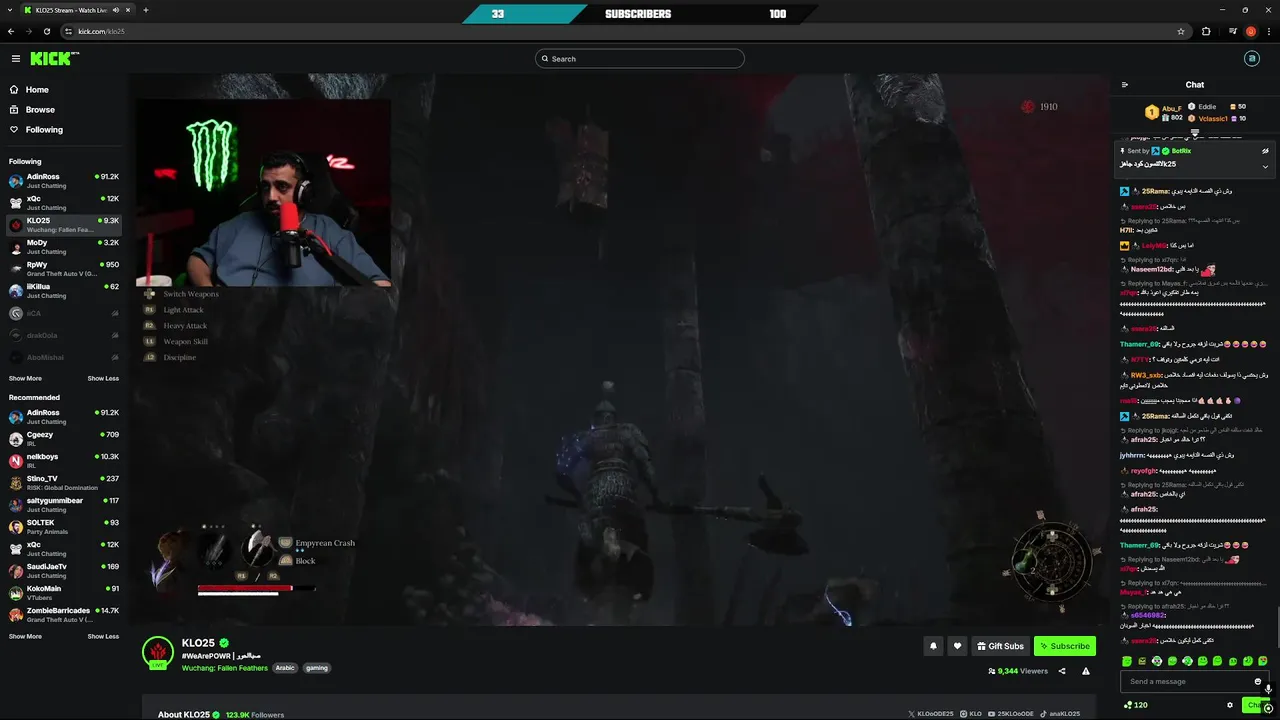
Task: Expand the gifter leaderboard arrow
Action: coord(1195,132)
